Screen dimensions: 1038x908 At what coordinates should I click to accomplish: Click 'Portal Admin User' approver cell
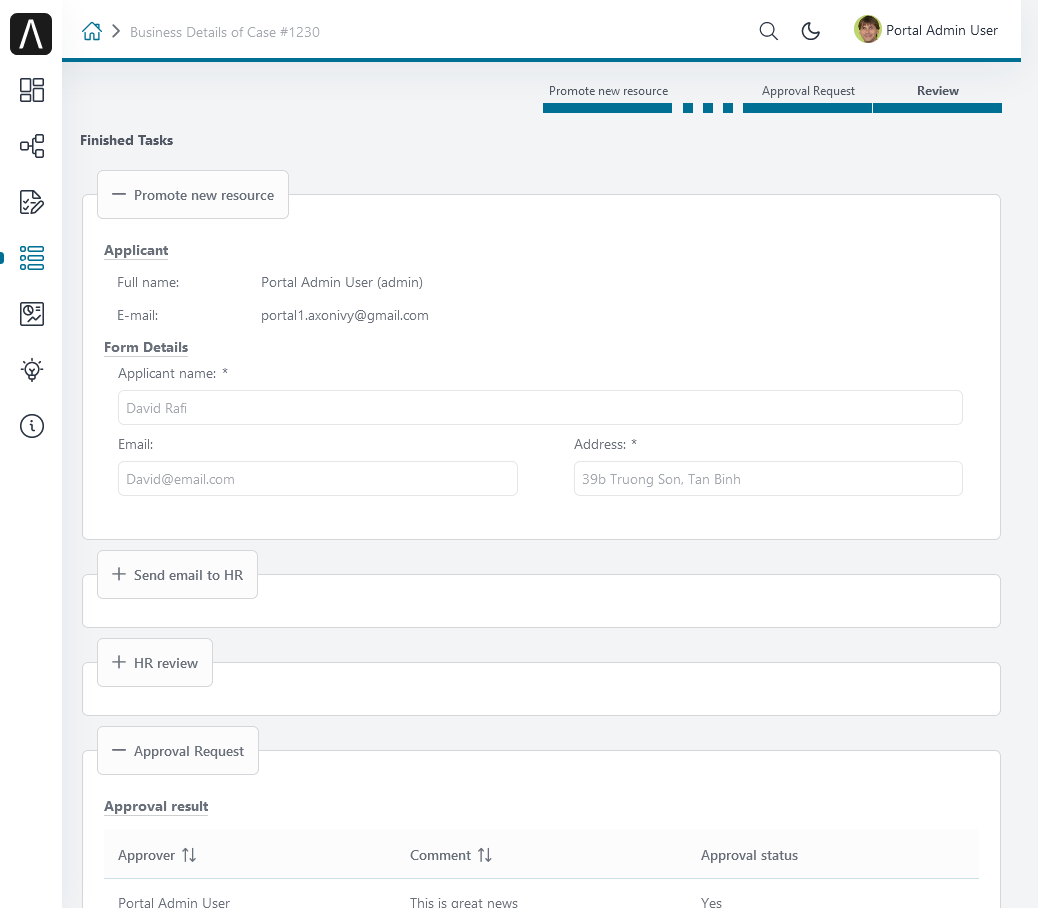coord(173,901)
